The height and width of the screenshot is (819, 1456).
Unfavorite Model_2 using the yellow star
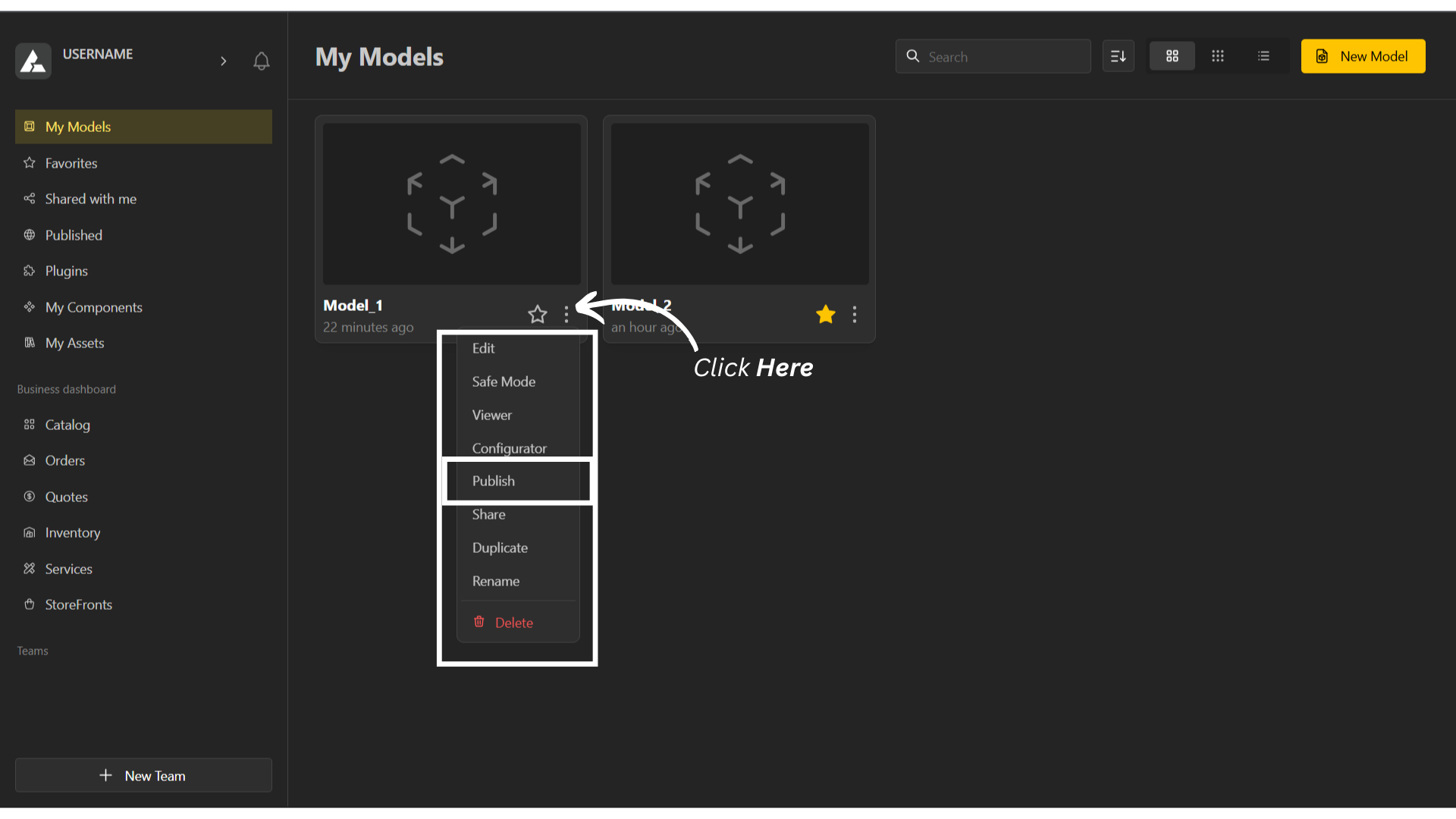pos(825,314)
